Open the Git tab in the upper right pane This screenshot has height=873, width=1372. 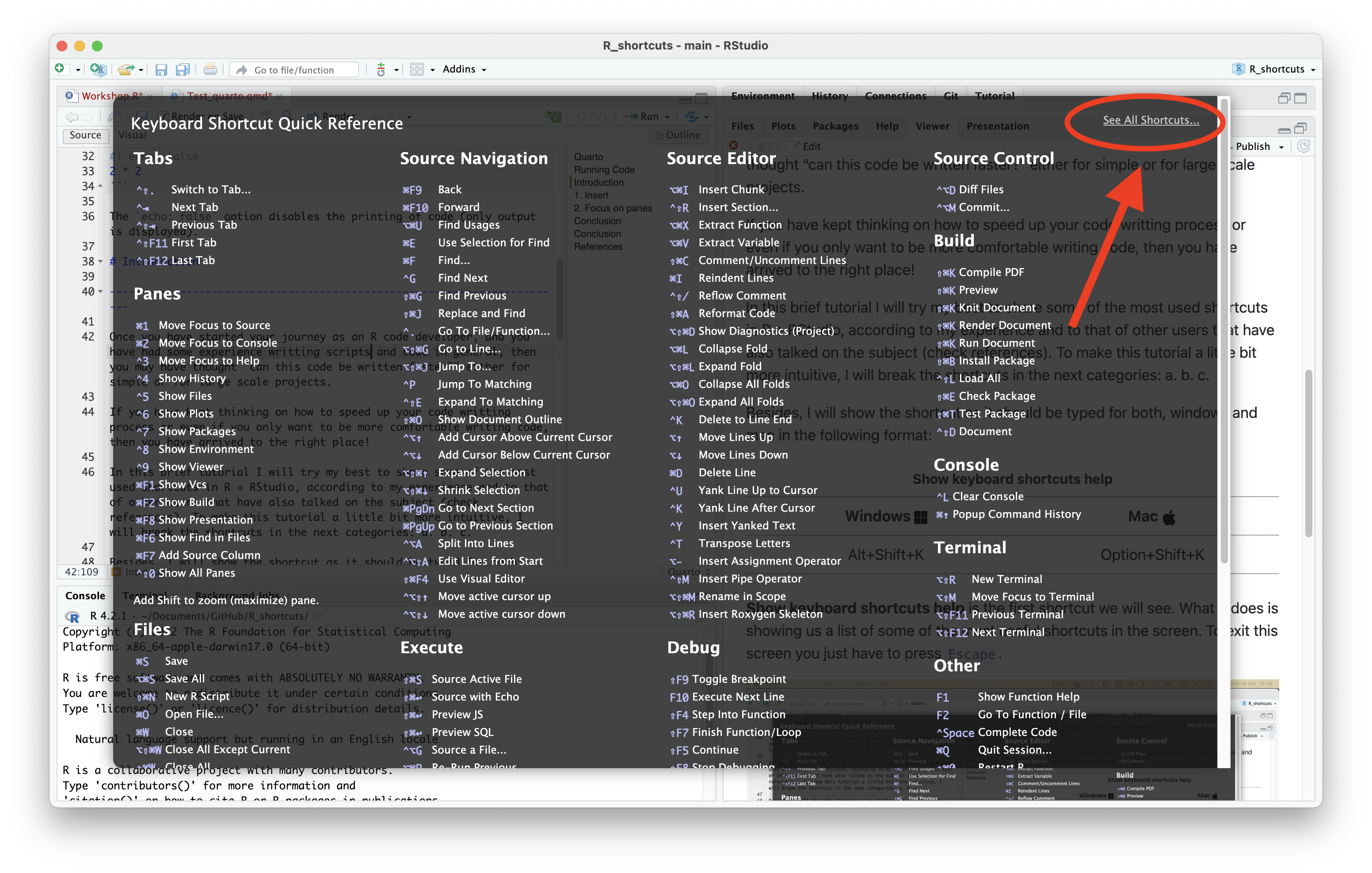[950, 96]
